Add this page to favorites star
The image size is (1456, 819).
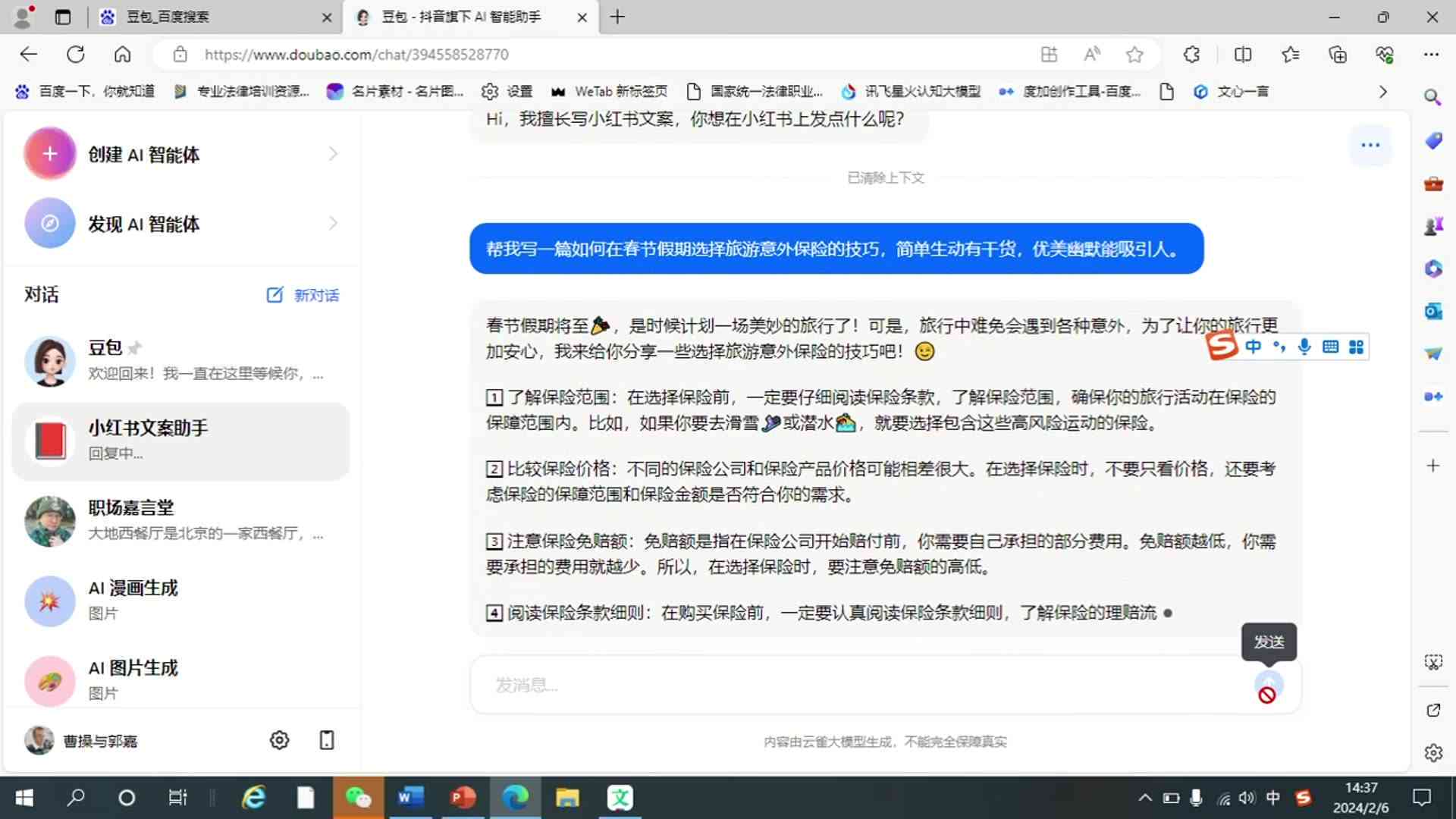tap(1134, 54)
